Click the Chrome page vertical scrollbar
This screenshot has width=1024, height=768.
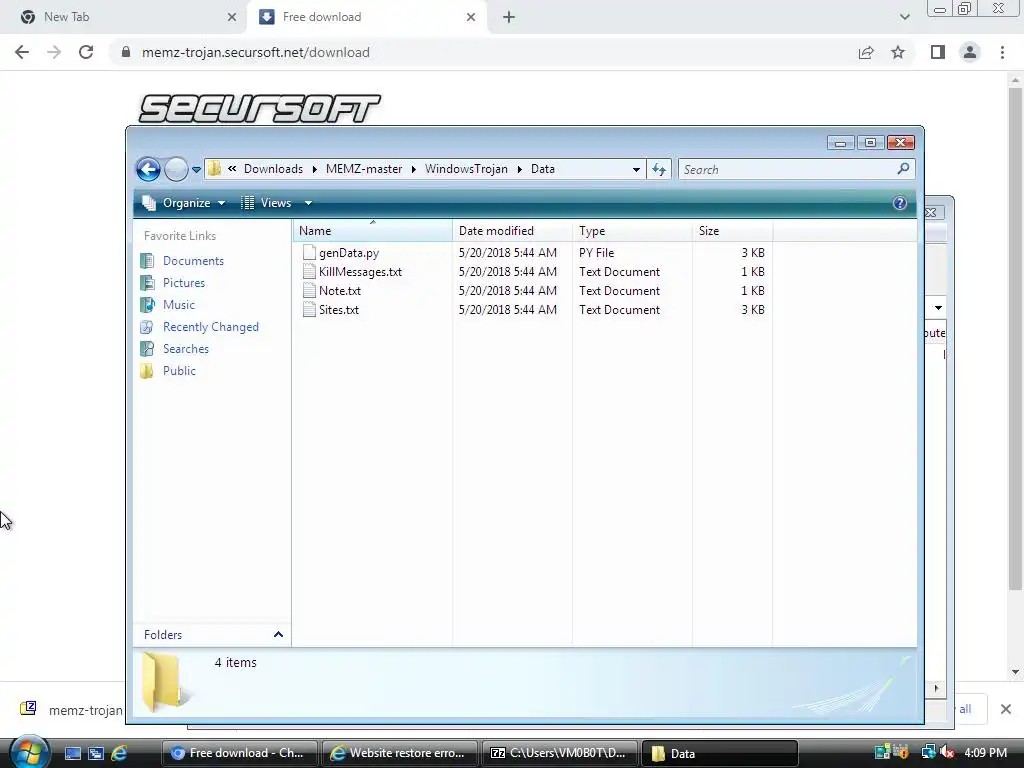pos(1015,340)
